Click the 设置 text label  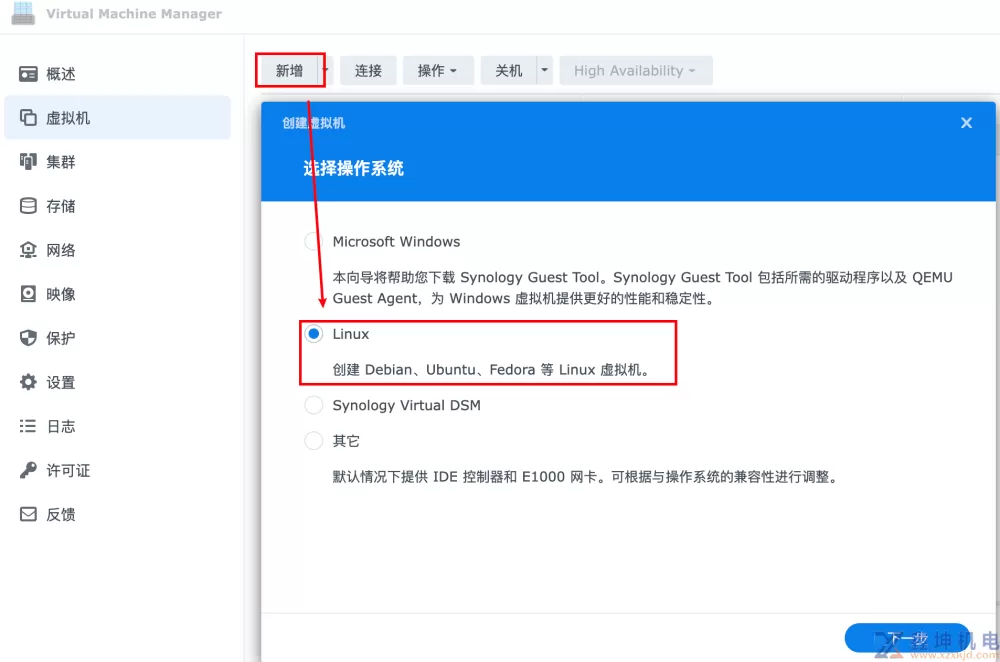point(61,382)
